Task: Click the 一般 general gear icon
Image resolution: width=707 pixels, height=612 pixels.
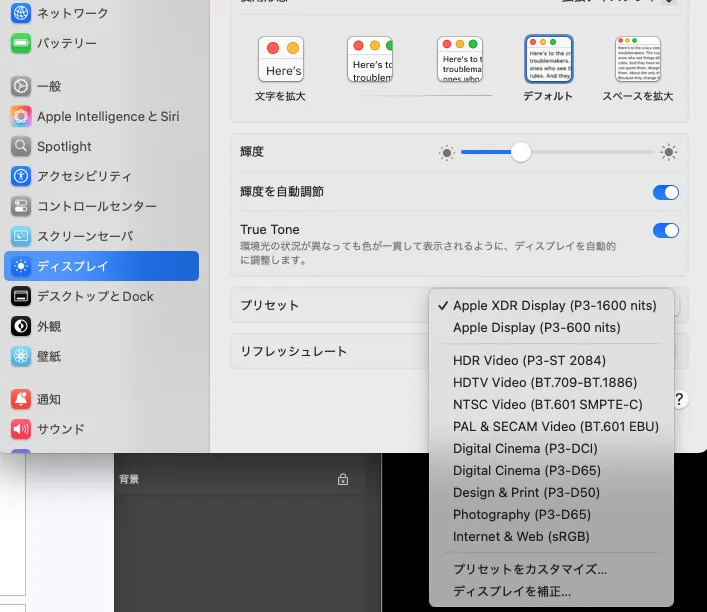Action: click(x=21, y=86)
